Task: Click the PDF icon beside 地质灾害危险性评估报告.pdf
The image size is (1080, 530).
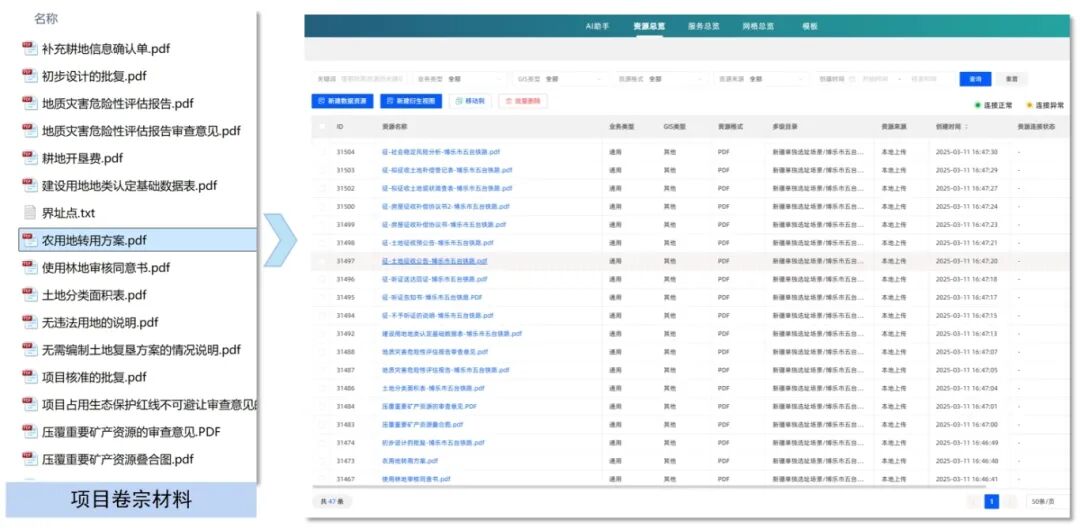Action: coord(29,103)
